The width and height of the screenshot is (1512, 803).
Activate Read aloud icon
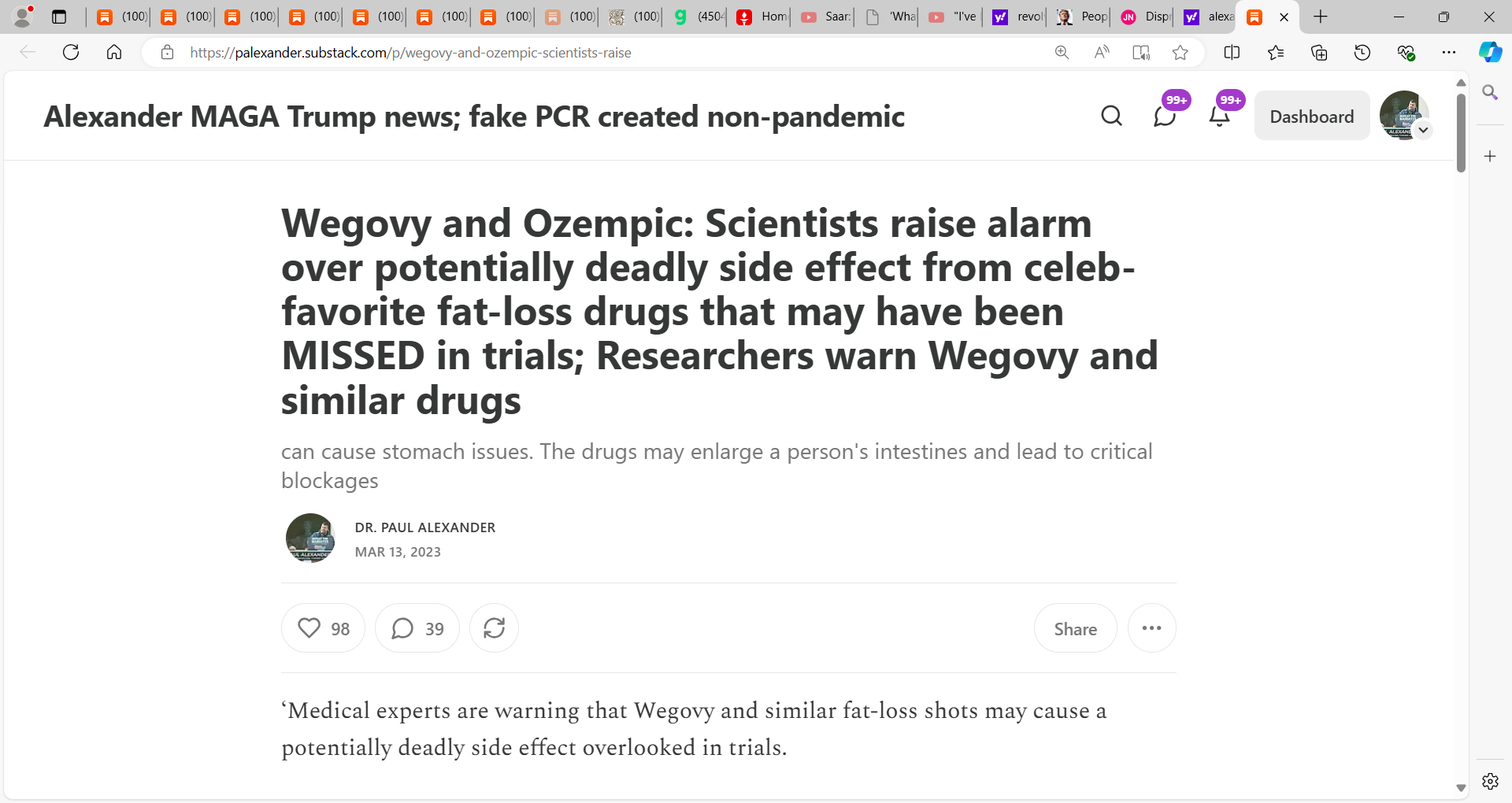(x=1102, y=53)
